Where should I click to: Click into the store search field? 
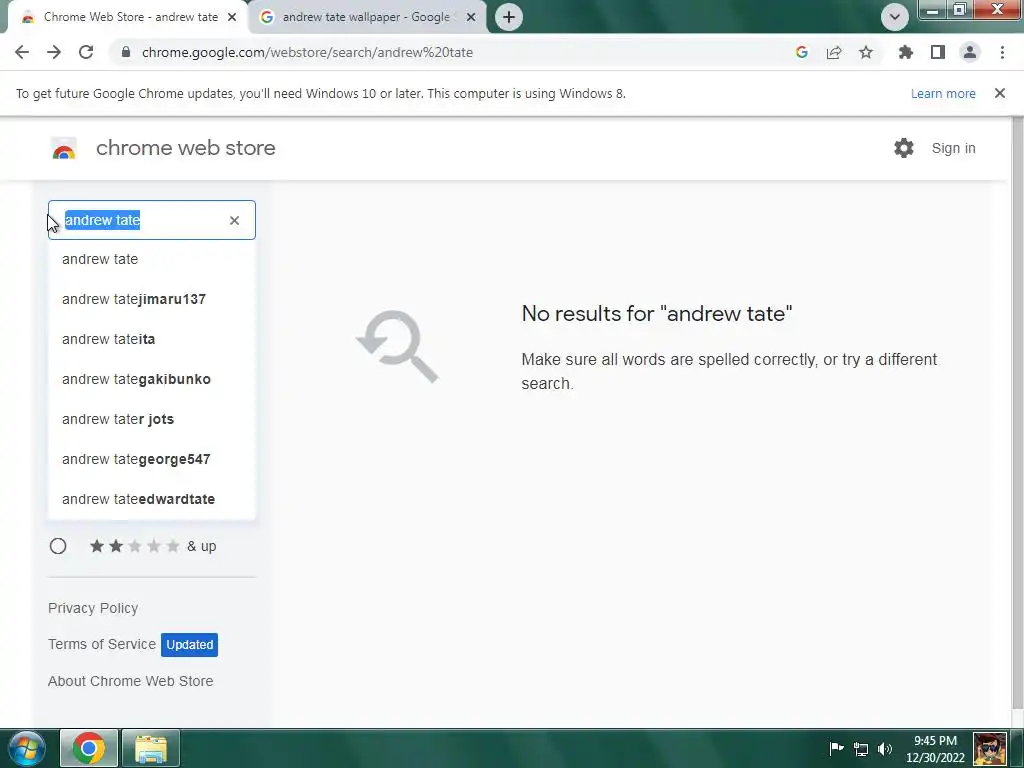point(152,220)
